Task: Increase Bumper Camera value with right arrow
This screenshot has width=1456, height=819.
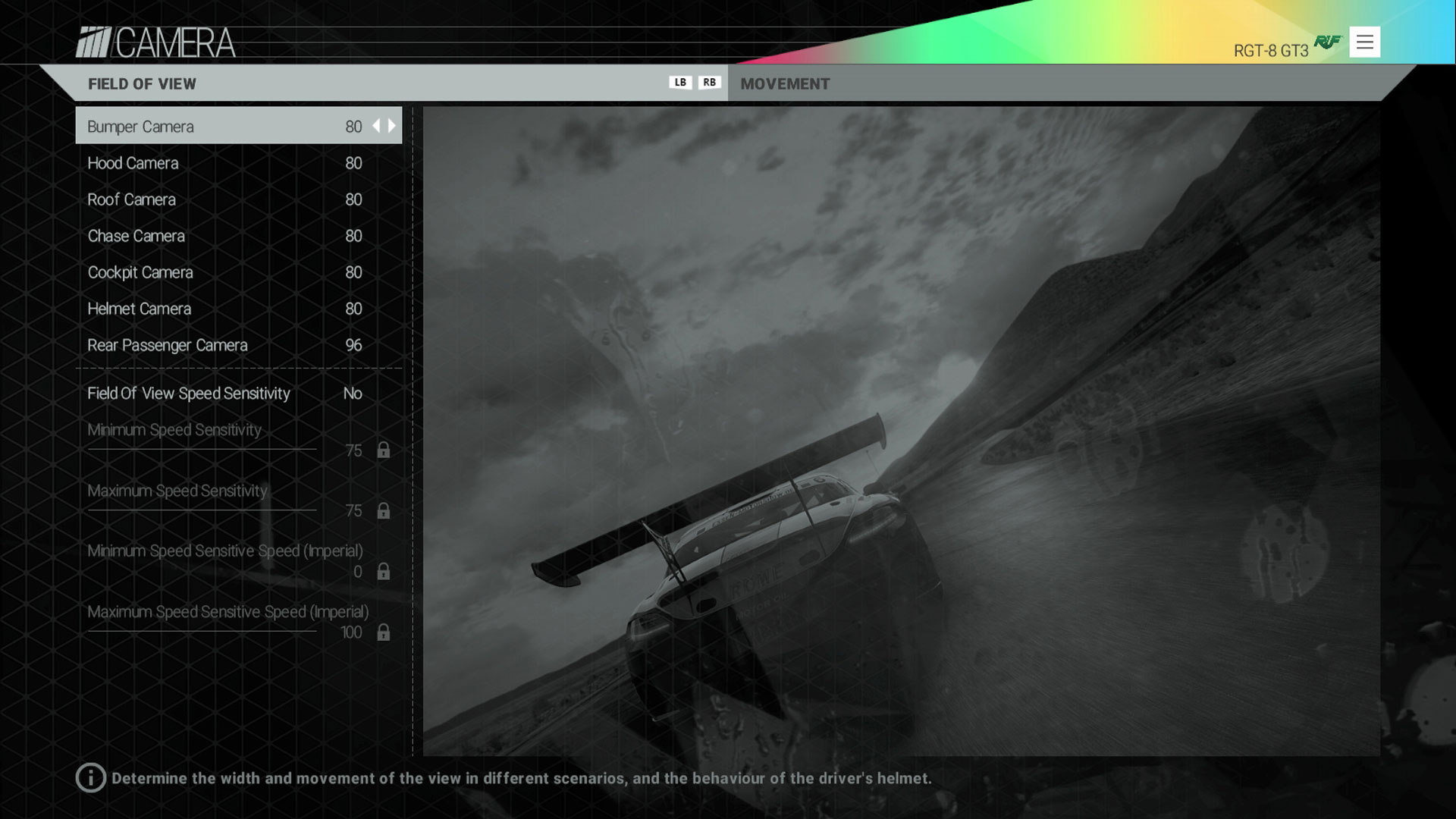Action: coord(391,127)
